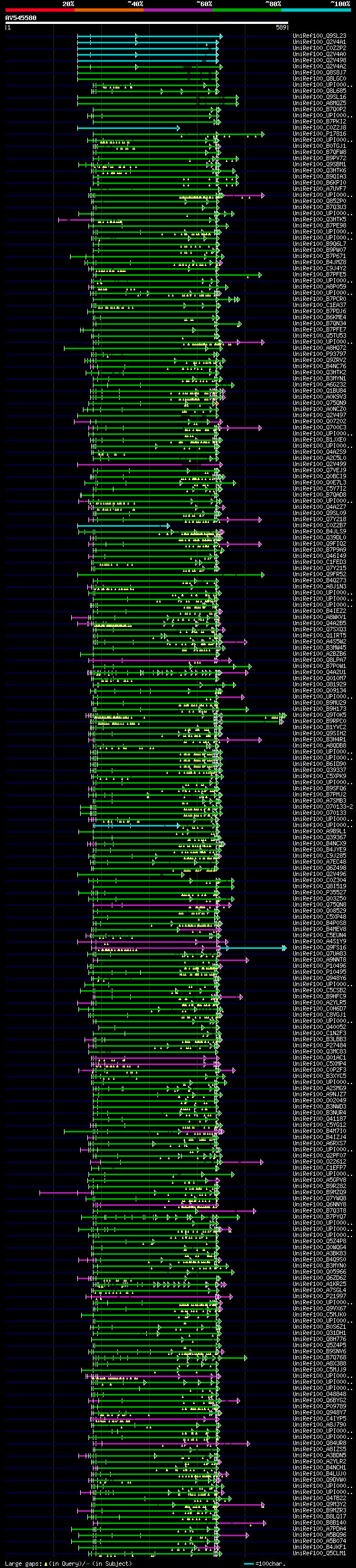The height and width of the screenshot is (1568, 356).
Task: Open hit UniRef100_Q2V4A0
Action: point(319,54)
